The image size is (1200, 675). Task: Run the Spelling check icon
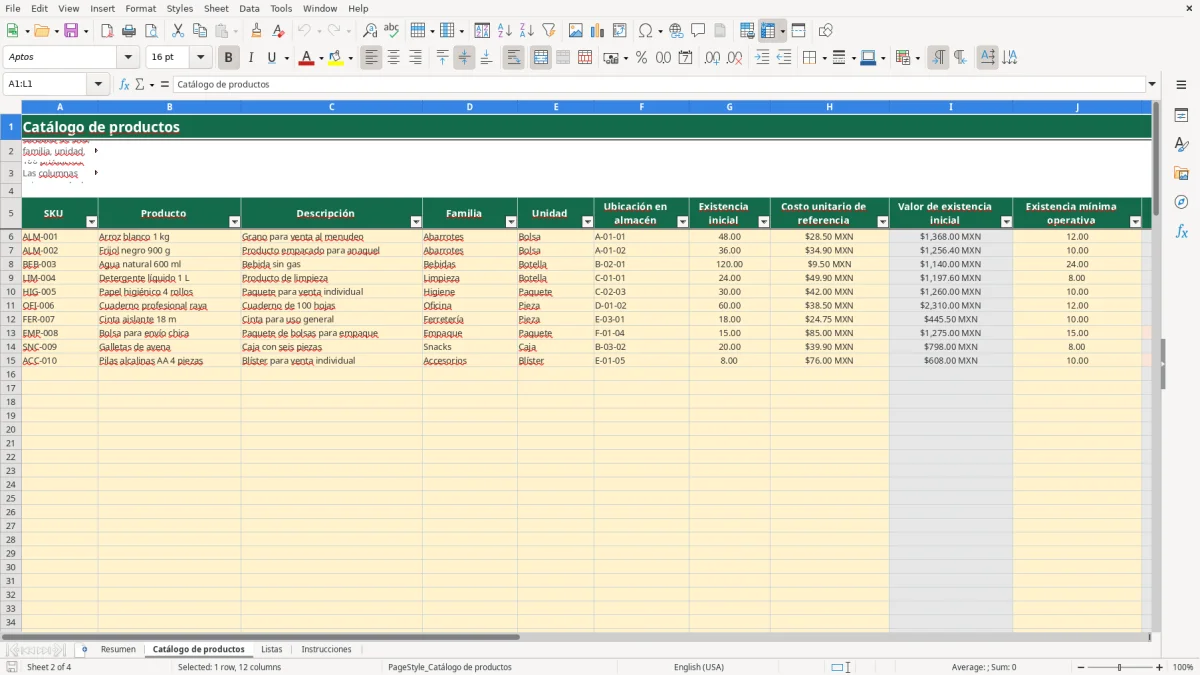pyautogui.click(x=392, y=31)
